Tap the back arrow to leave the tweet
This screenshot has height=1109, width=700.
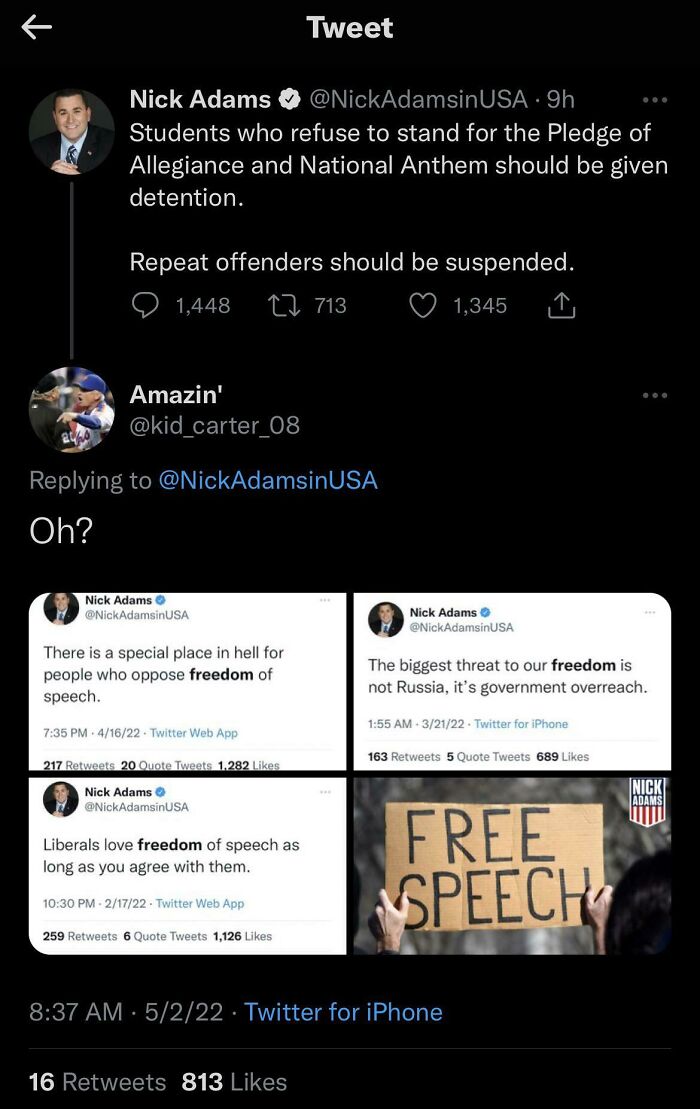[x=36, y=27]
